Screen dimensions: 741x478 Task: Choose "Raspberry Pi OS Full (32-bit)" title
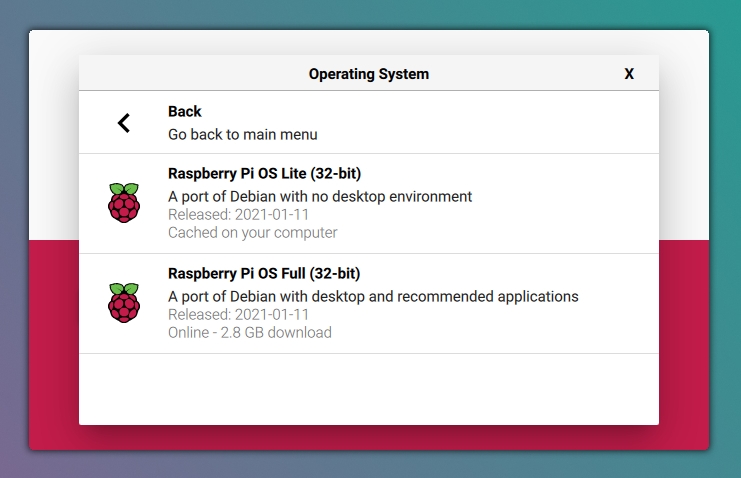(264, 273)
